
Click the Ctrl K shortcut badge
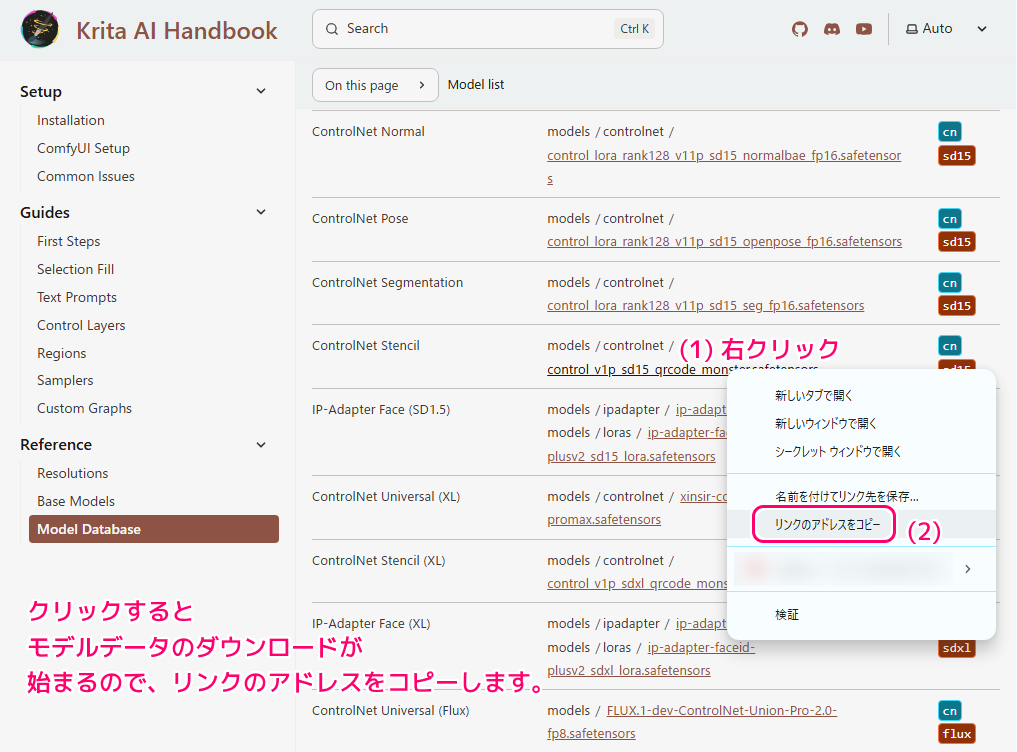pos(634,29)
